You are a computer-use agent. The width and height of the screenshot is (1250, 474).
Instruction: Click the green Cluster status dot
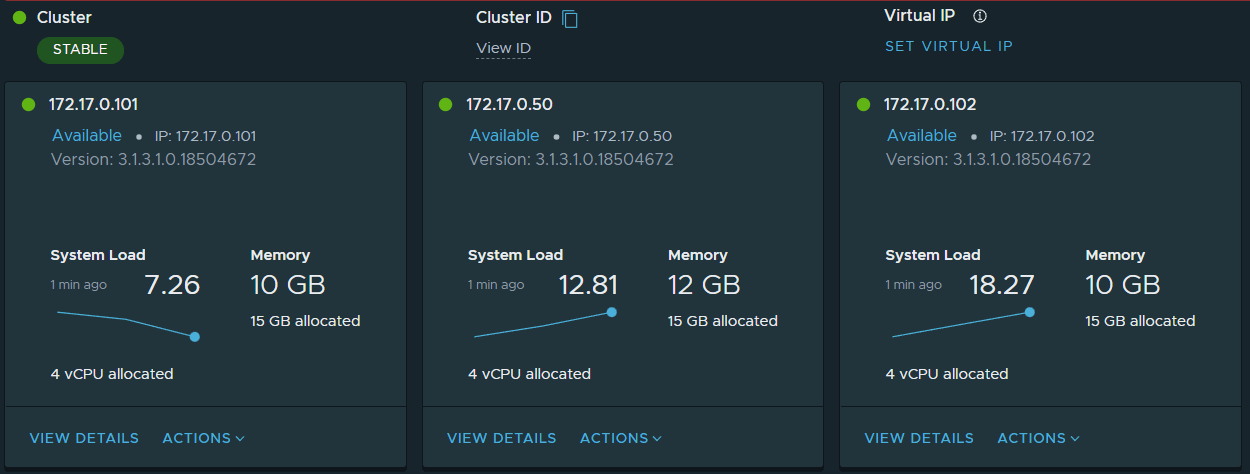coord(19,18)
